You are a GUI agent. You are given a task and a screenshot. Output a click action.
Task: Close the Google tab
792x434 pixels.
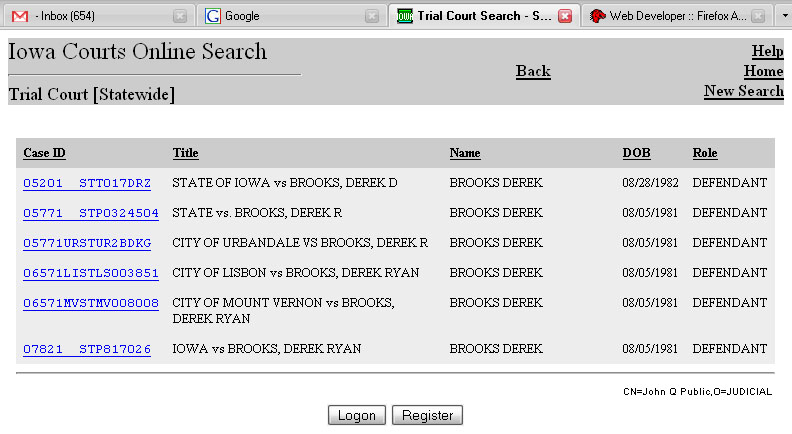coord(372,16)
